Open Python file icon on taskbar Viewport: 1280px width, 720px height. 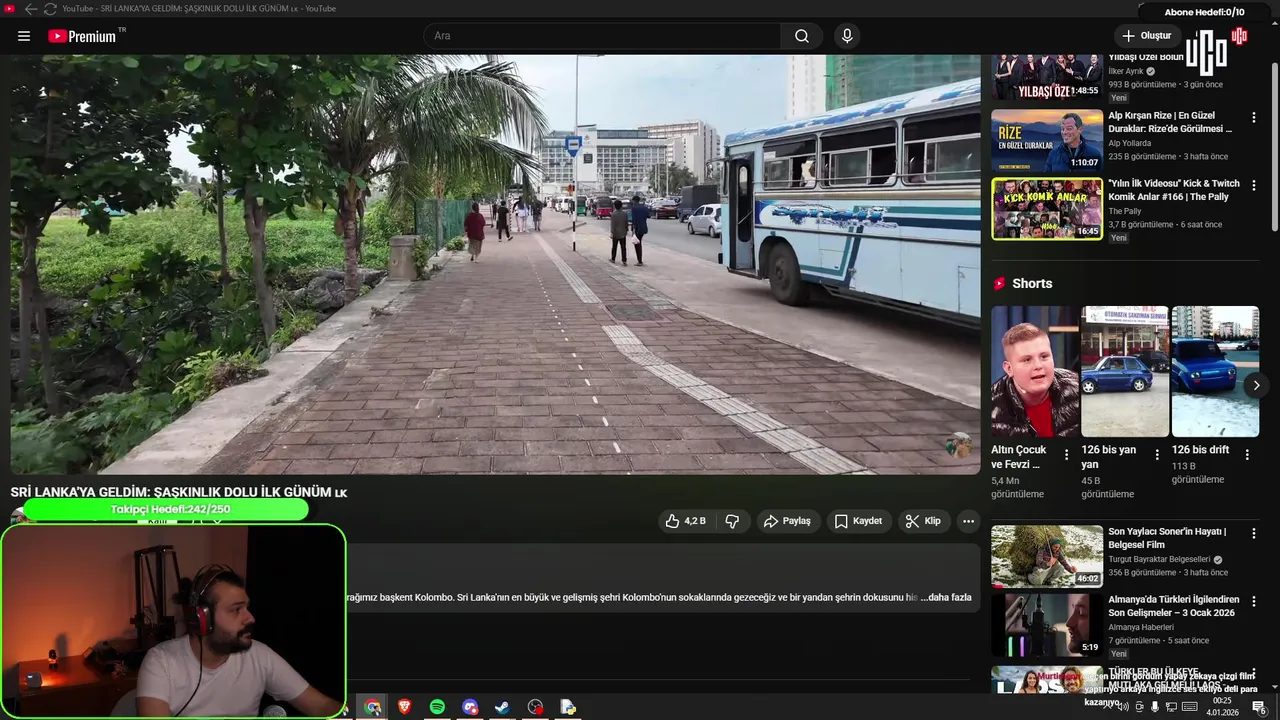[568, 707]
